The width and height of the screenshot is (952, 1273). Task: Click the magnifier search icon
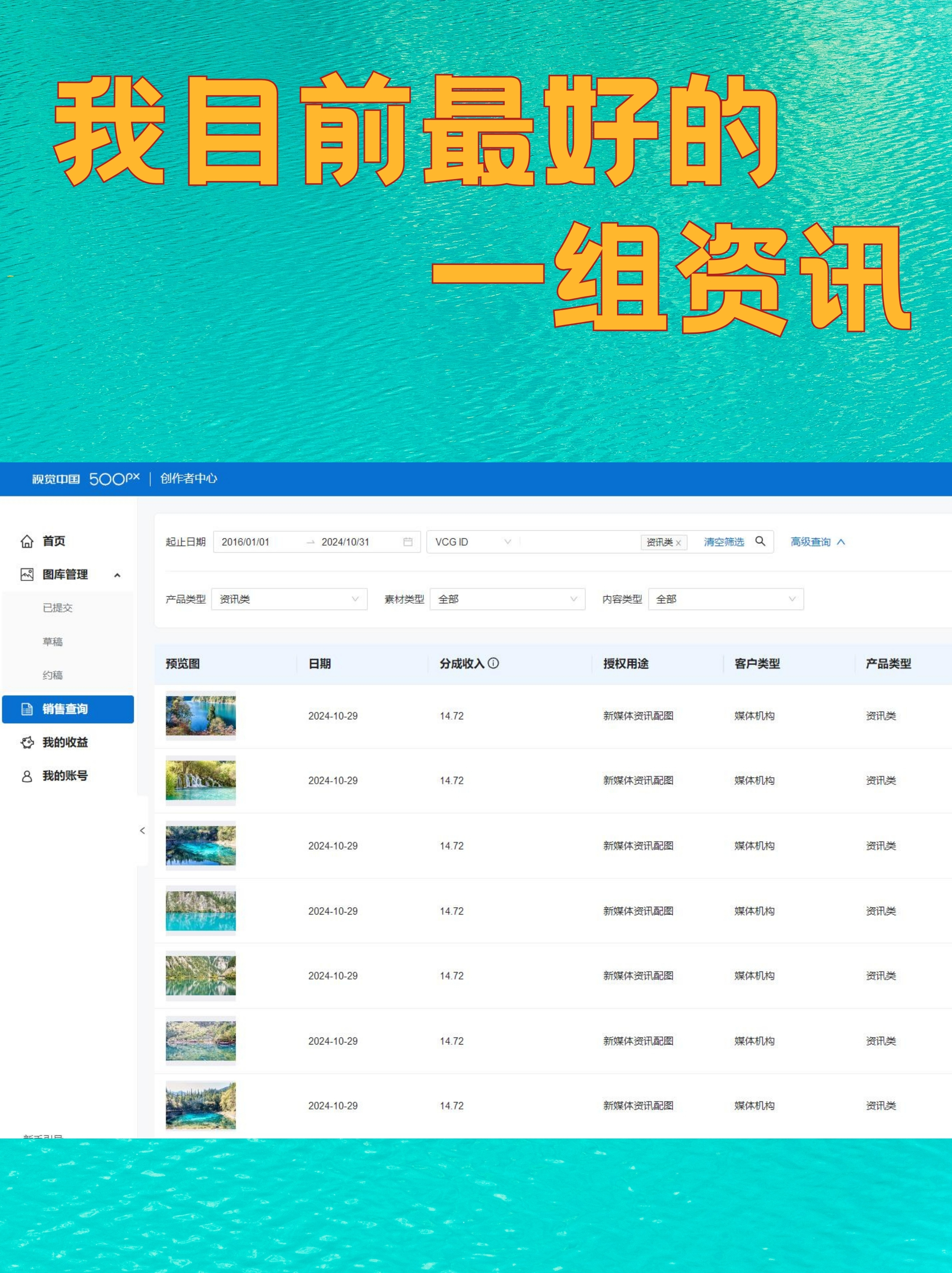pyautogui.click(x=760, y=541)
